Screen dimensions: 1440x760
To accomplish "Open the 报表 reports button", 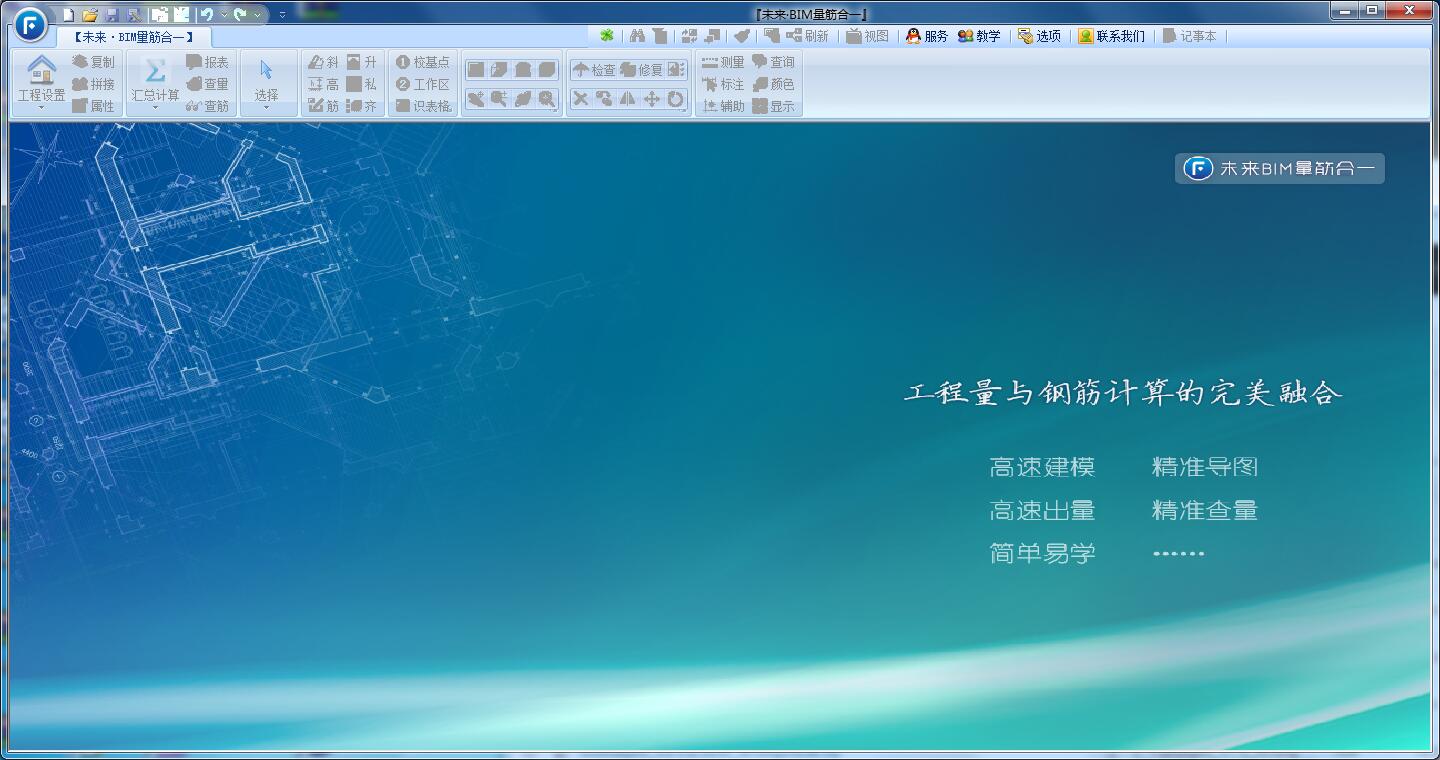I will [208, 62].
